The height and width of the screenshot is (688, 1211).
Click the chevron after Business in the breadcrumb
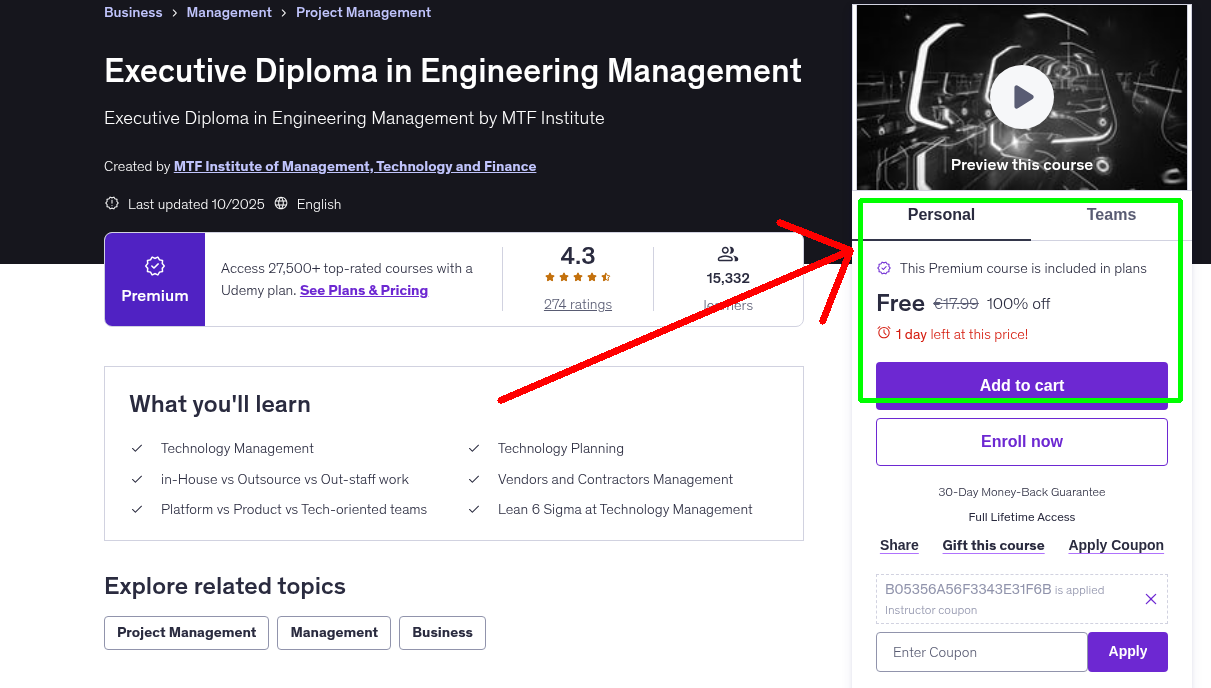[175, 12]
